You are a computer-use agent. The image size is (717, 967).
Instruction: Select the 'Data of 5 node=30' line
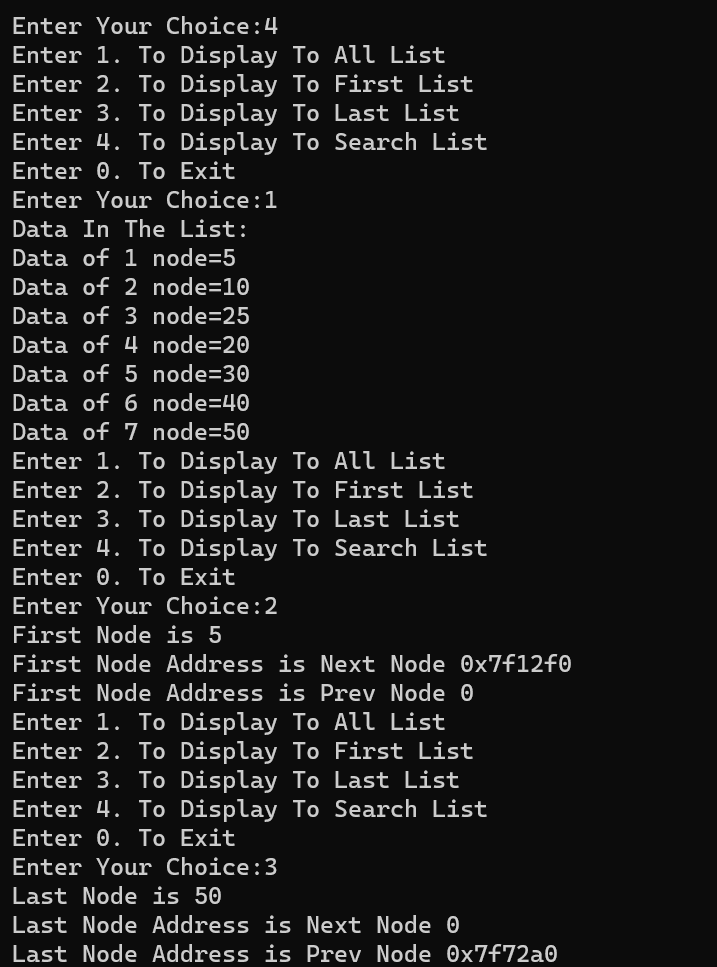[x=131, y=374]
